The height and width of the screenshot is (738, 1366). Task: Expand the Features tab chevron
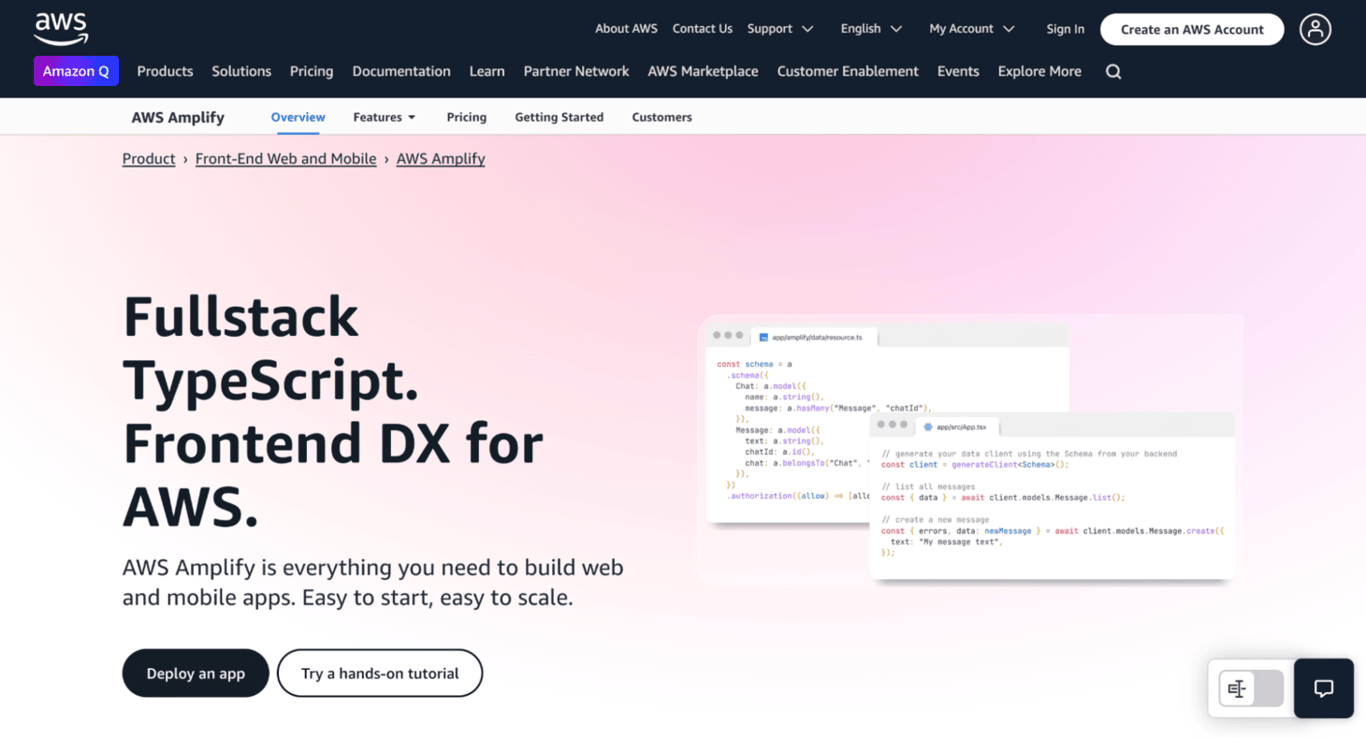click(410, 117)
